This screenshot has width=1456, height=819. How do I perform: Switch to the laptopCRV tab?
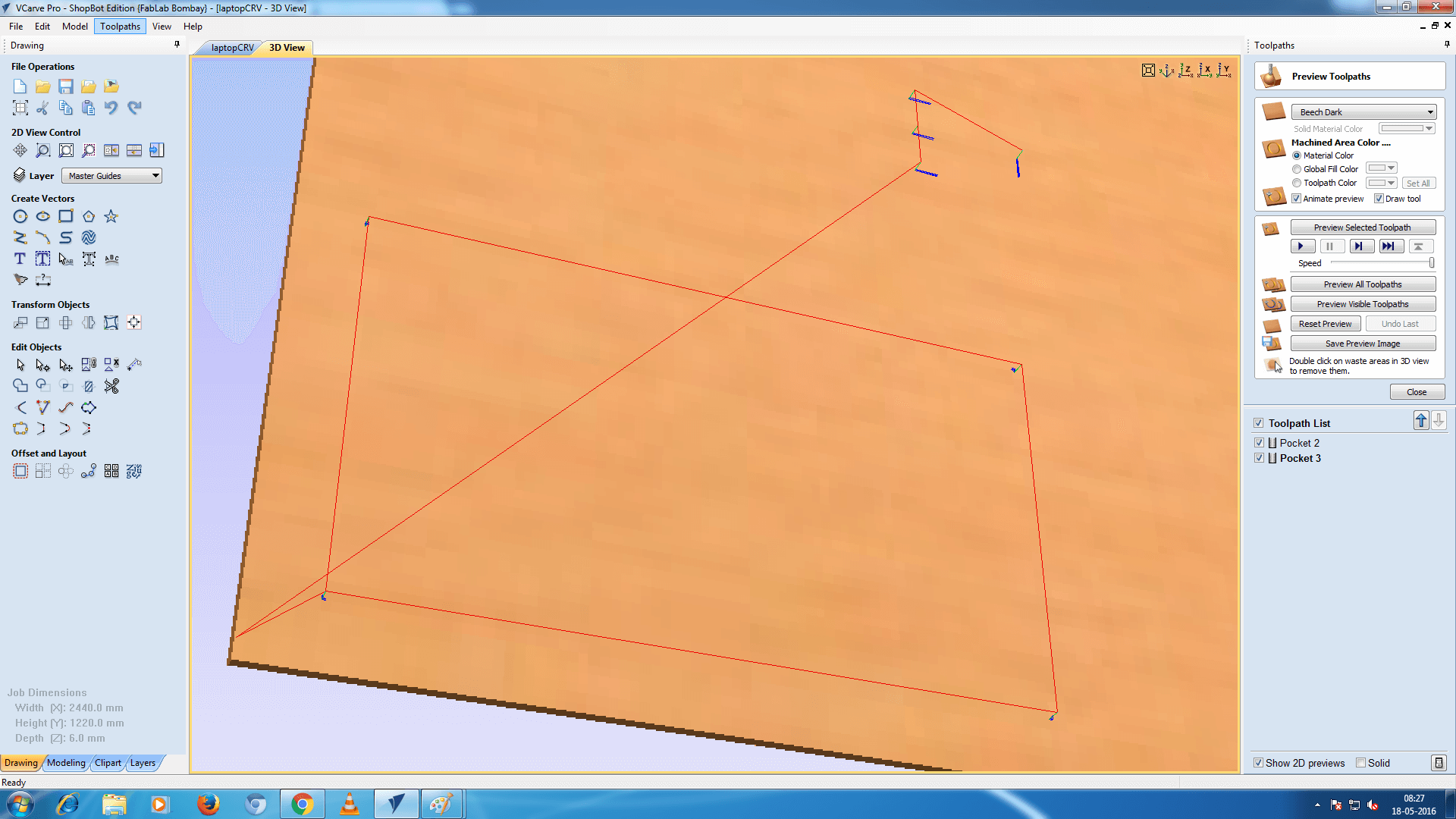click(232, 48)
